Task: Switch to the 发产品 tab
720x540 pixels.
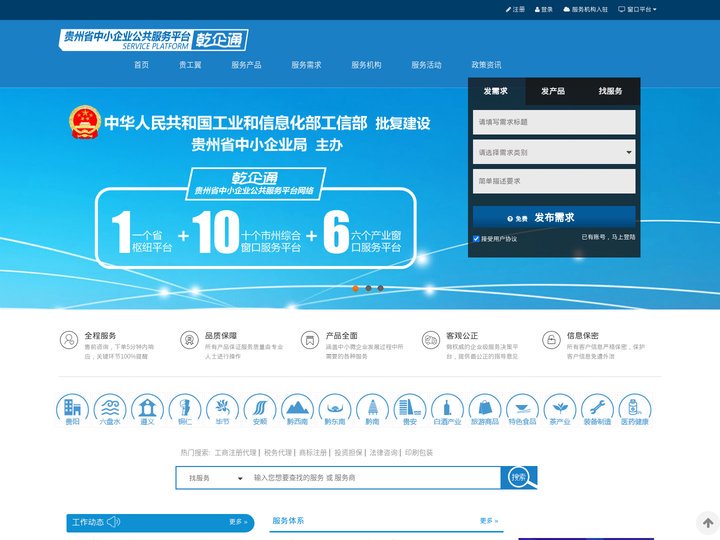Action: 553,91
